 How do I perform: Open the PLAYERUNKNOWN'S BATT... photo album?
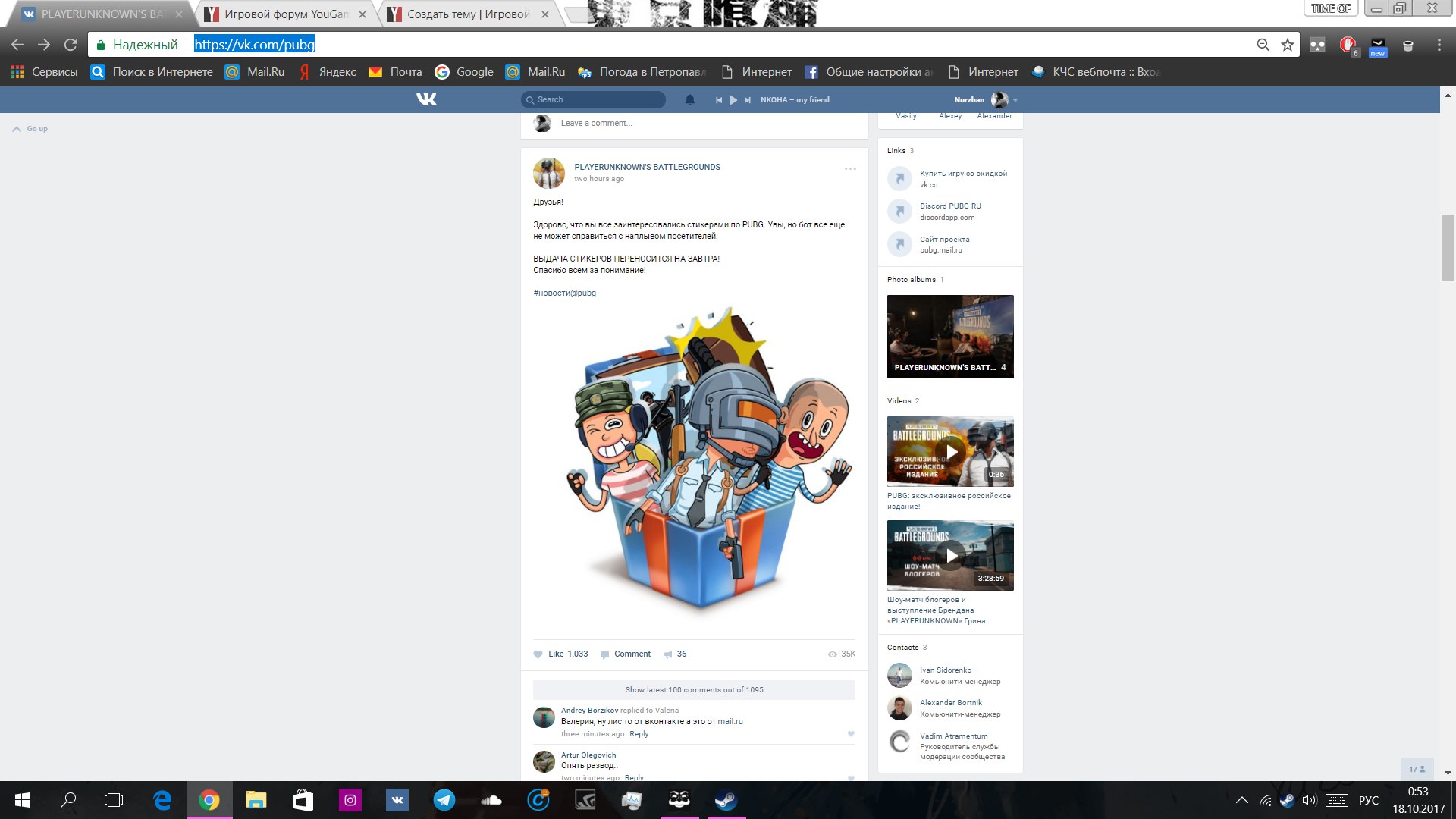(x=950, y=337)
